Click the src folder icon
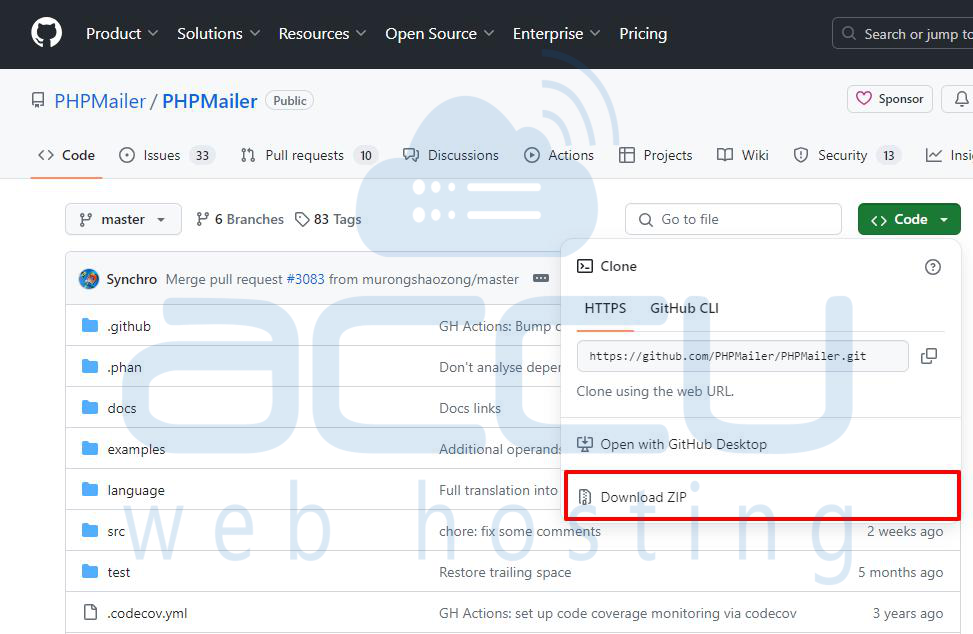The image size is (973, 634). point(91,530)
